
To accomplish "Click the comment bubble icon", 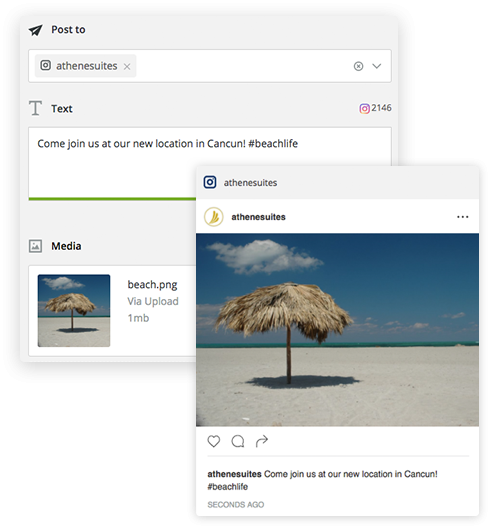I will point(238,441).
